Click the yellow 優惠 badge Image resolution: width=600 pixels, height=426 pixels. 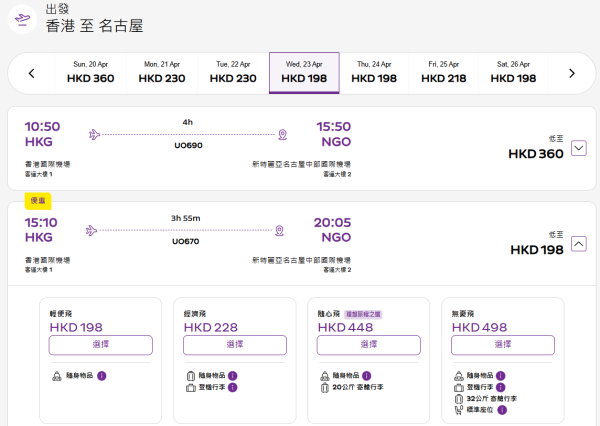38,201
